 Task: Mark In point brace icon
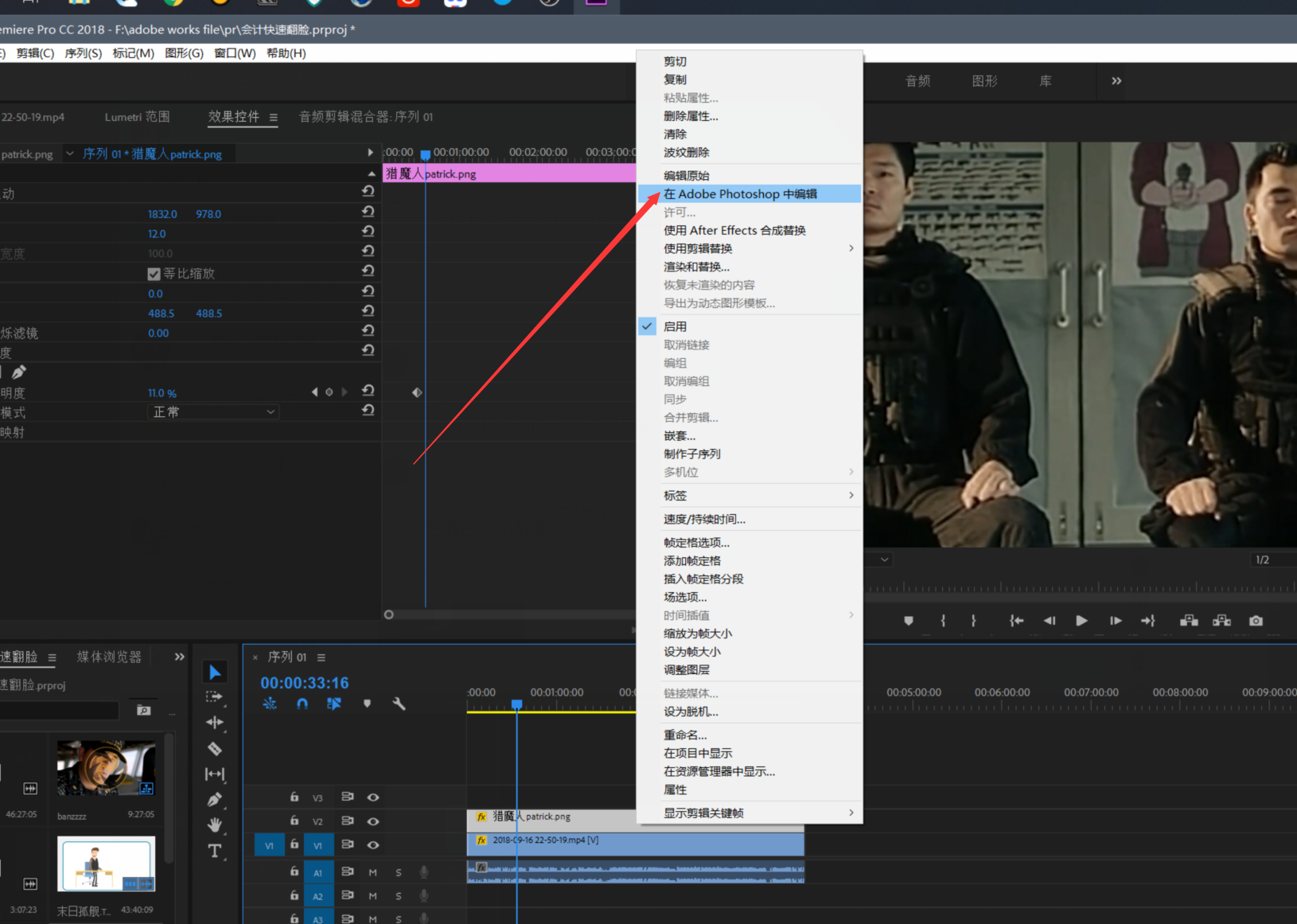pos(944,621)
